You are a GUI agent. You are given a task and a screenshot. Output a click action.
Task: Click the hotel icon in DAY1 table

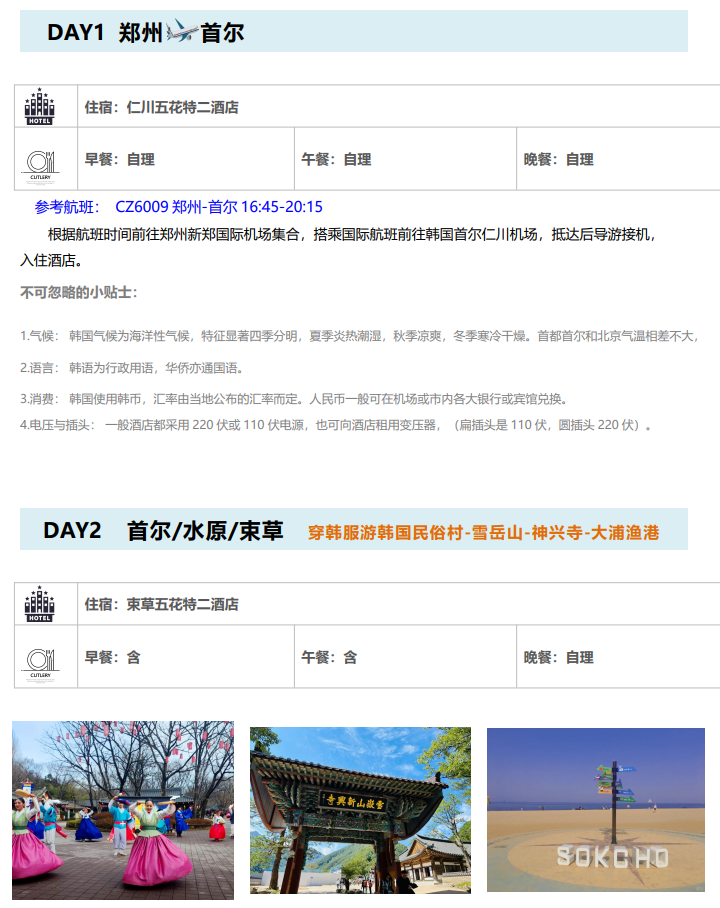[x=40, y=107]
